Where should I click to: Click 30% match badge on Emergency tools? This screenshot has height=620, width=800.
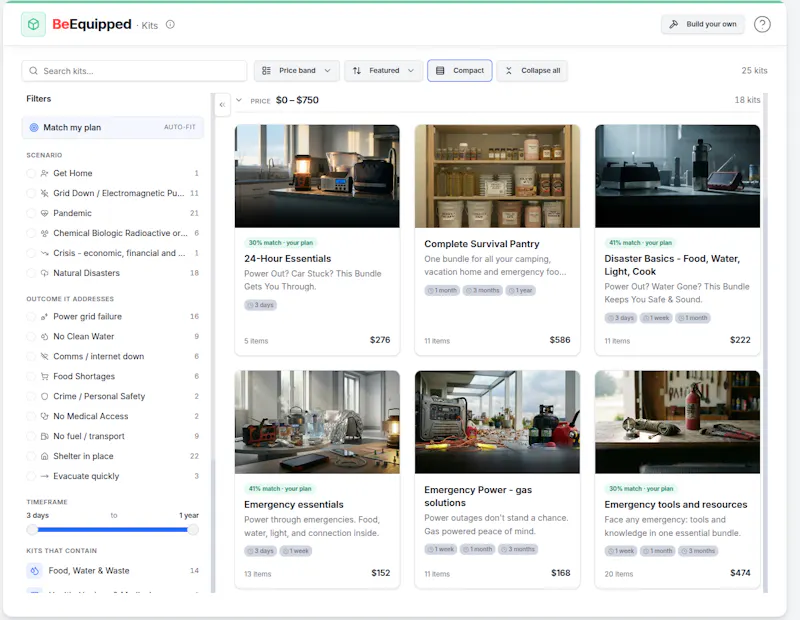pos(641,489)
